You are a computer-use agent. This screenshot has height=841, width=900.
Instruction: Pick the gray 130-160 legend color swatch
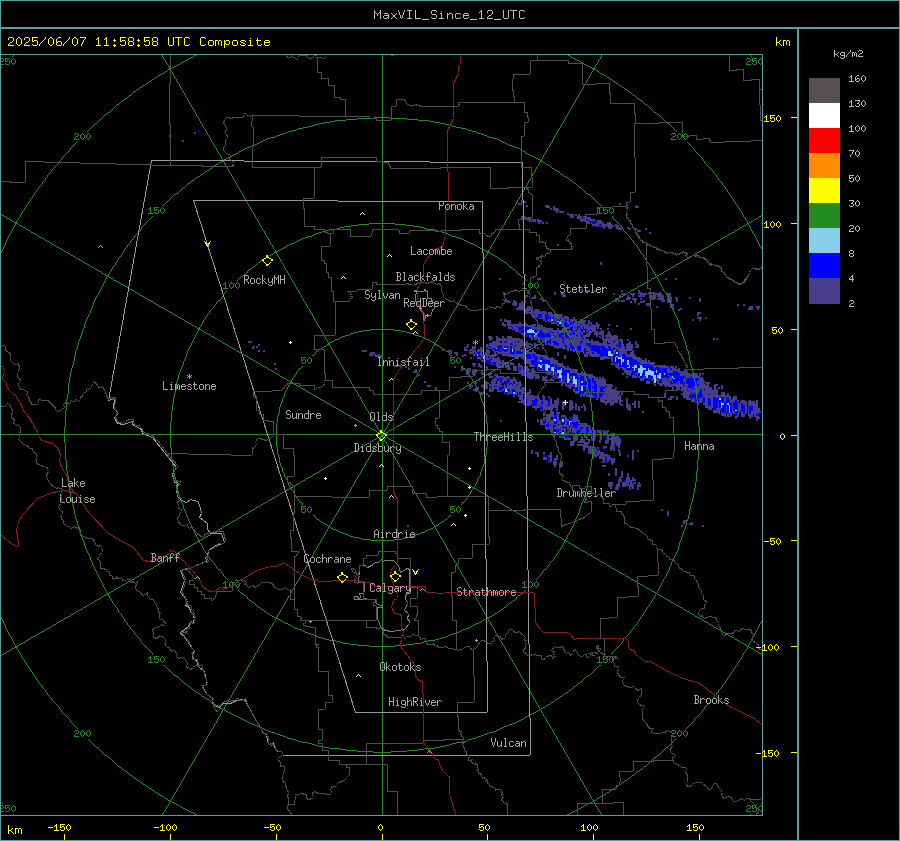[824, 91]
